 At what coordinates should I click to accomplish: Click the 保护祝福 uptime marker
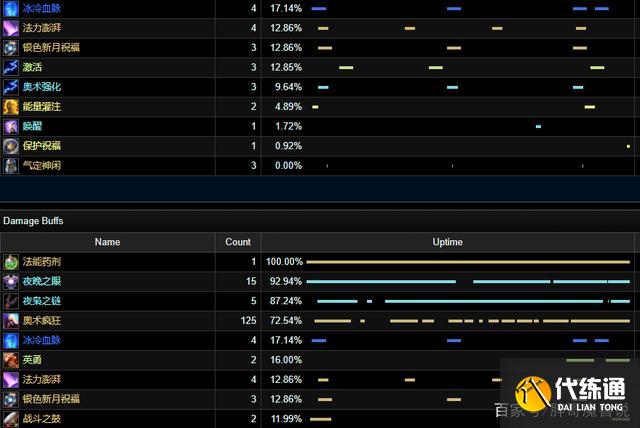(x=628, y=146)
